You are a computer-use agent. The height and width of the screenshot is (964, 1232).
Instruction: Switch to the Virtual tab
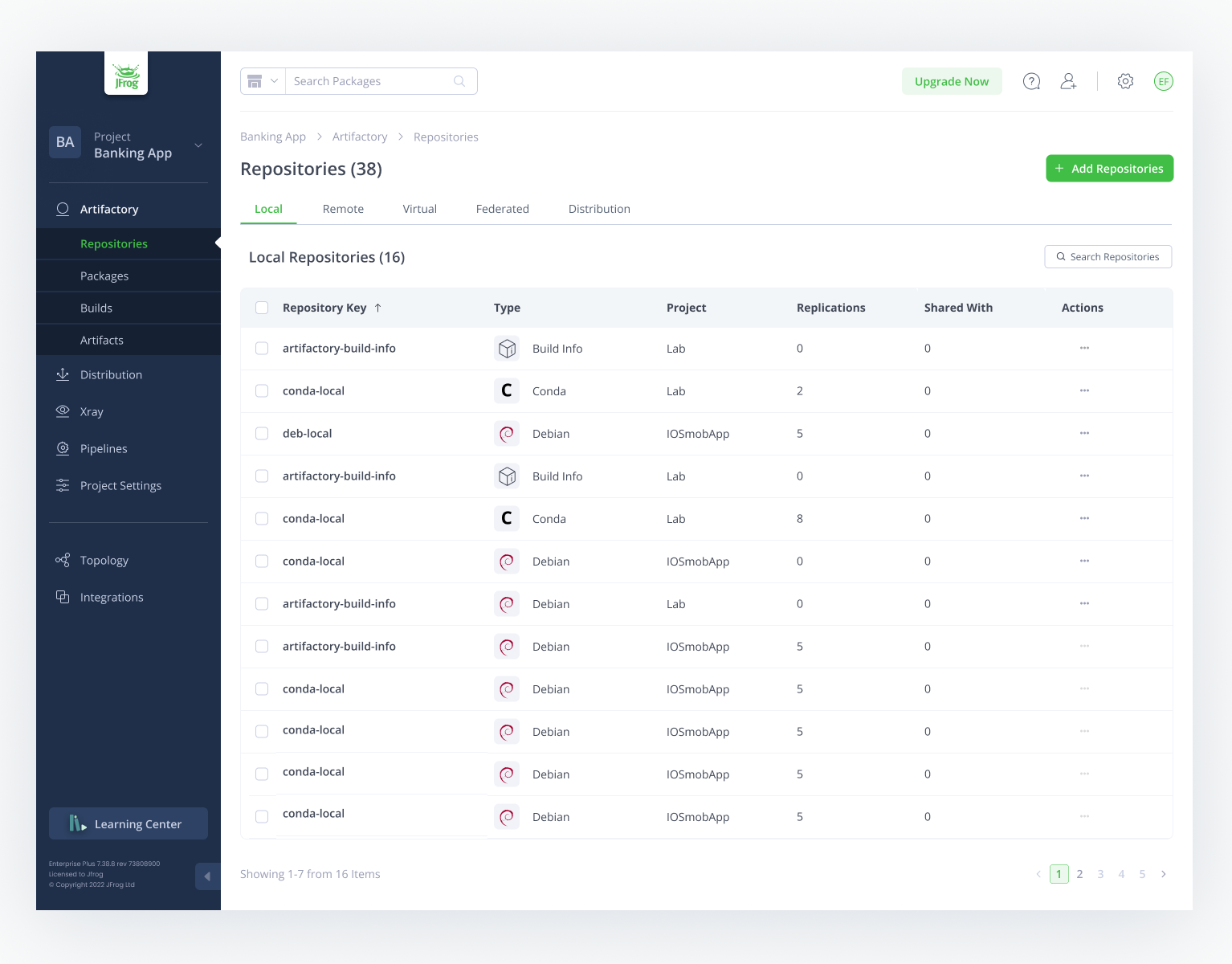419,209
